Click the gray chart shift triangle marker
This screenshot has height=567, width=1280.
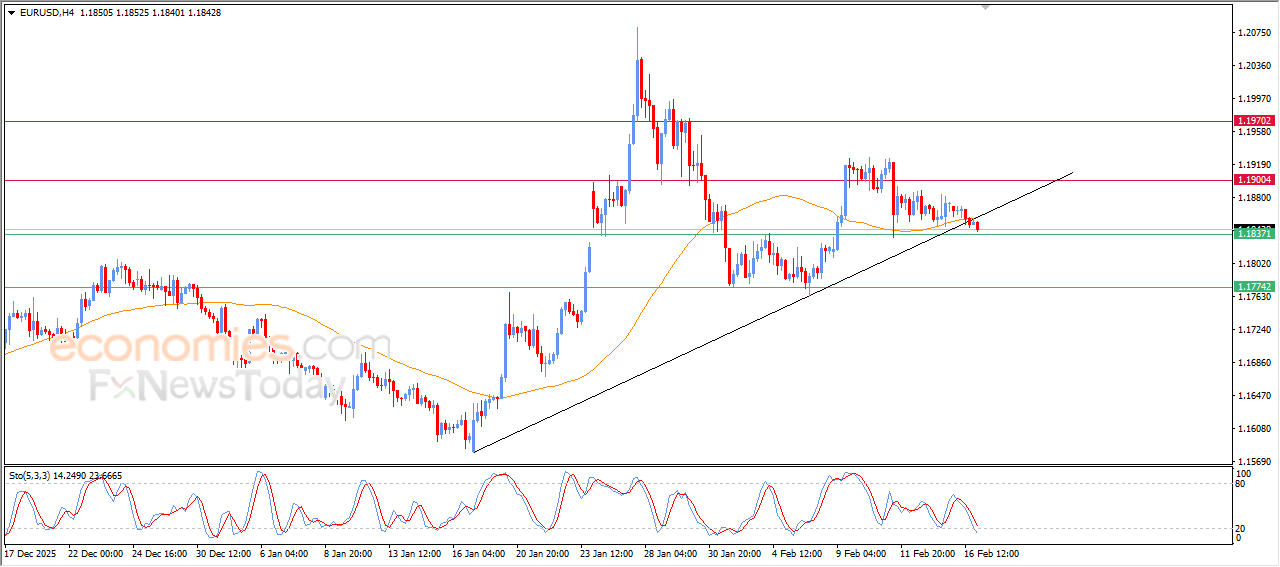coord(987,7)
